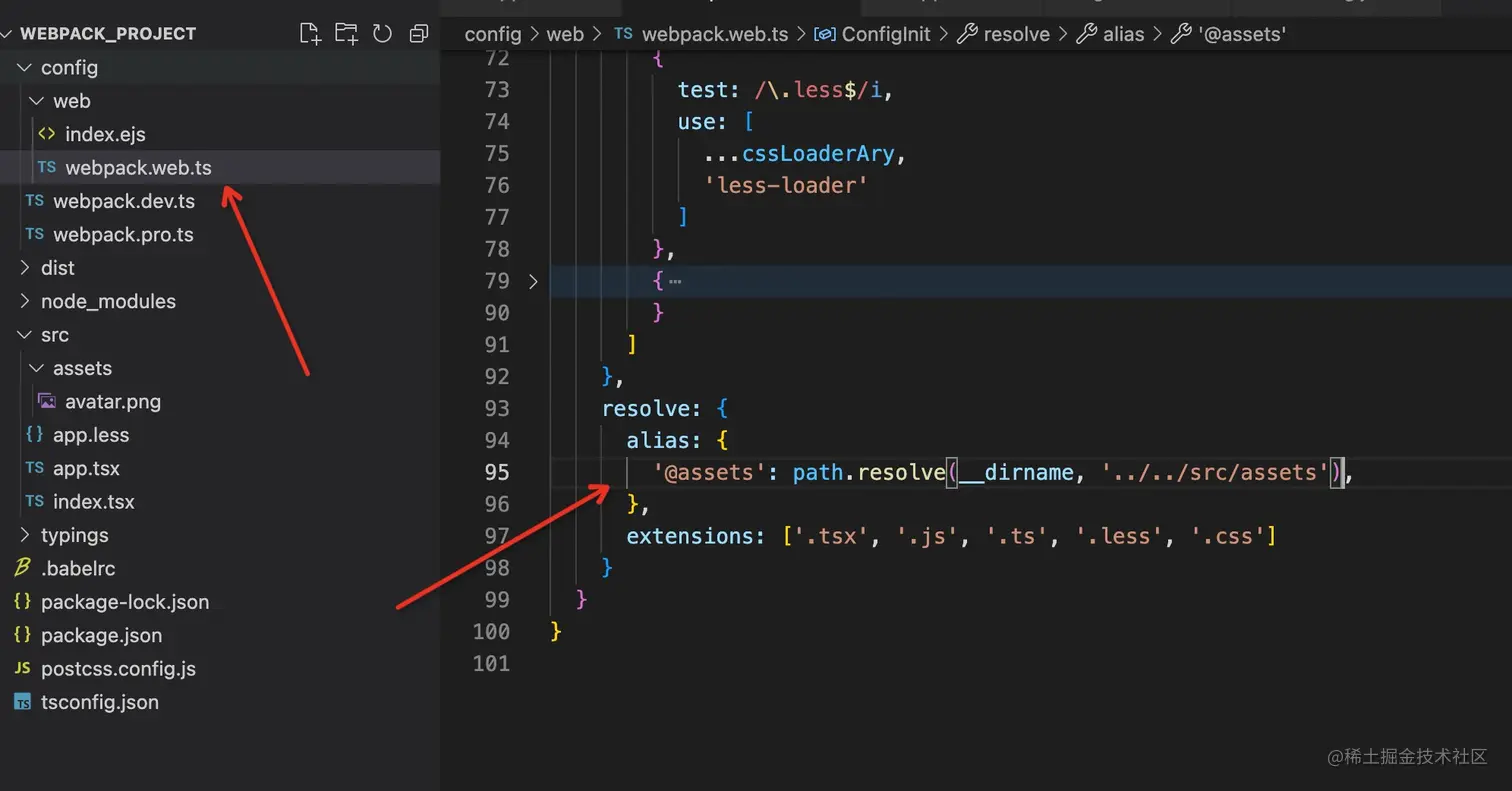Click the TS icon beside webpack.dev.ts
Viewport: 1512px width, 791px height.
click(34, 201)
